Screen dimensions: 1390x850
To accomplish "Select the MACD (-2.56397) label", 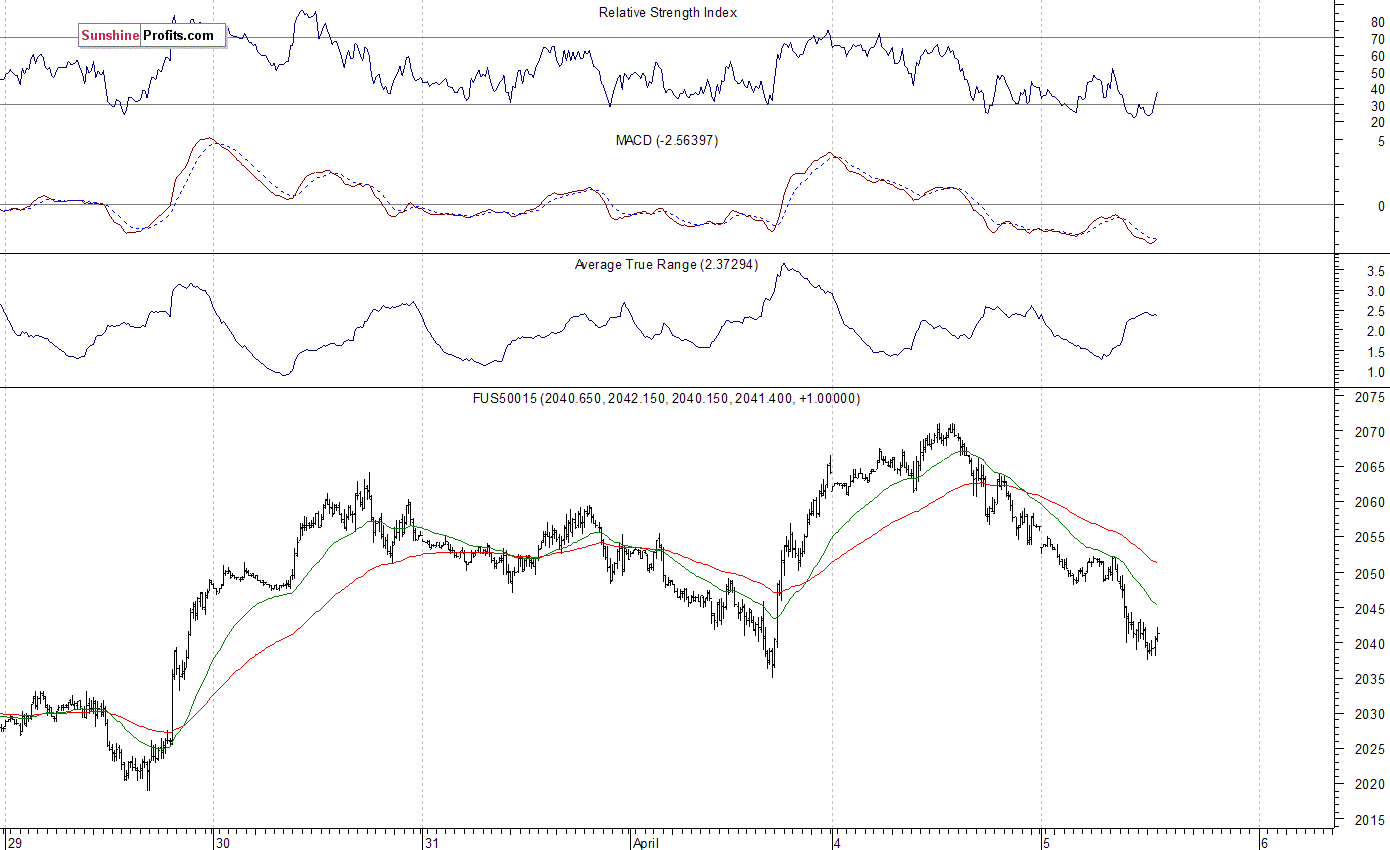I will (x=667, y=141).
